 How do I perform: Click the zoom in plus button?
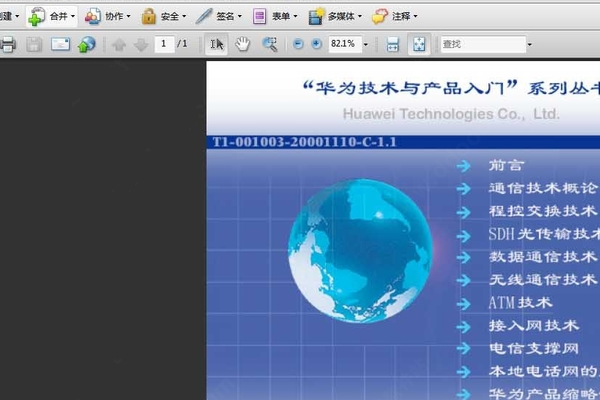coord(316,44)
